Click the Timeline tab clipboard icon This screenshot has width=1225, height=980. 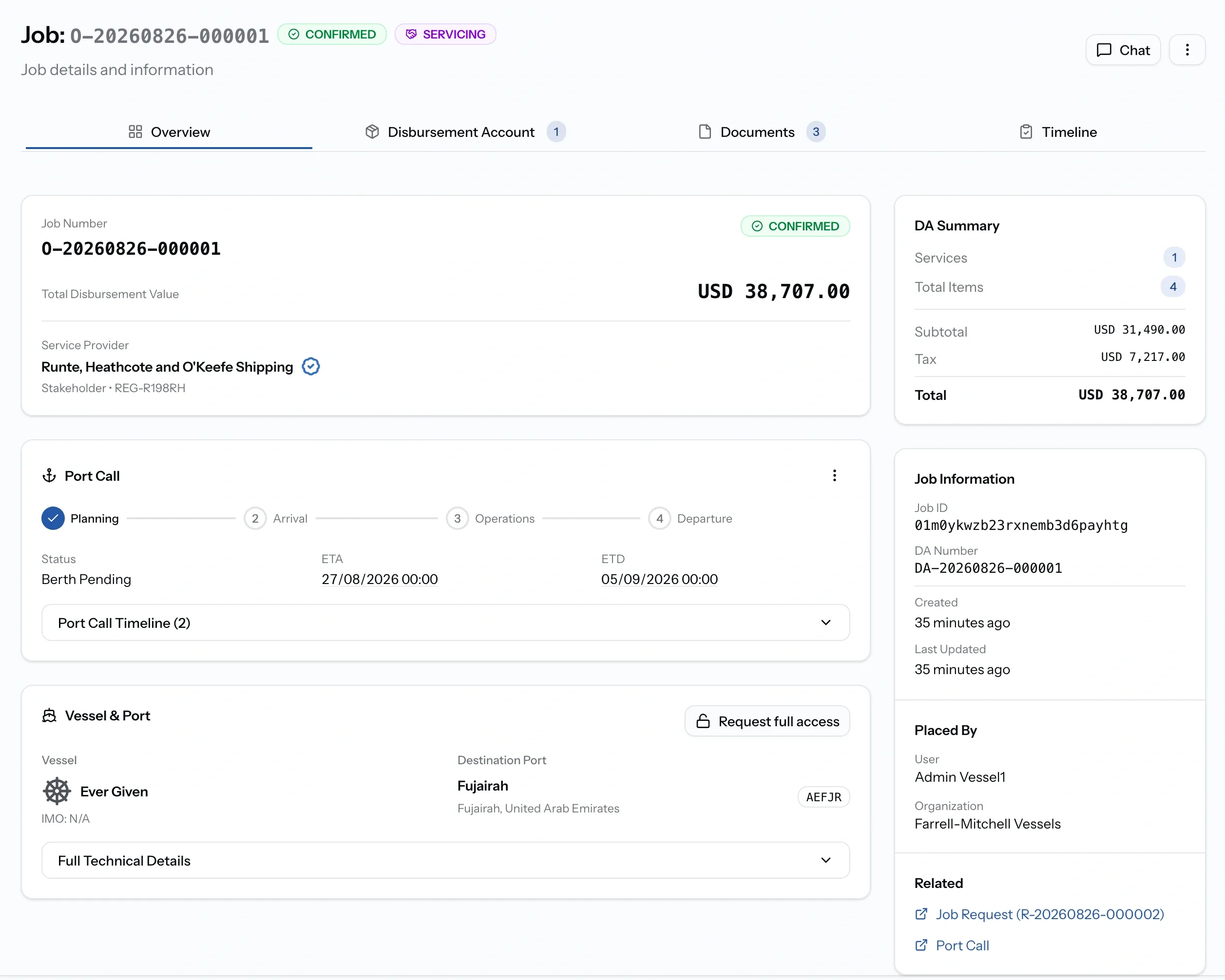coord(1026,132)
